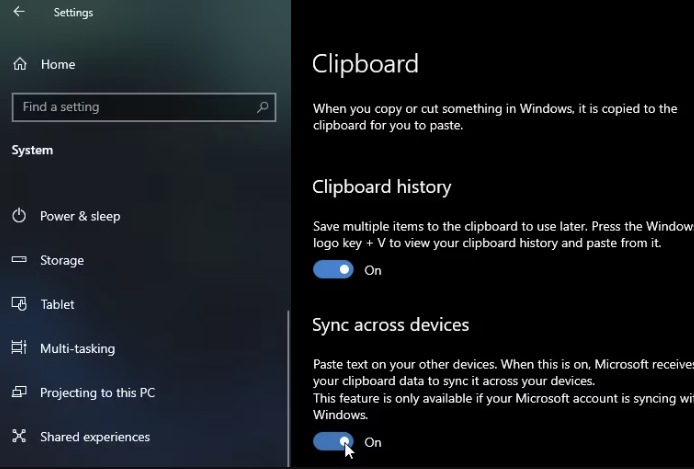This screenshot has width=694, height=469.
Task: Open the Power & sleep settings page
Action: (80, 216)
